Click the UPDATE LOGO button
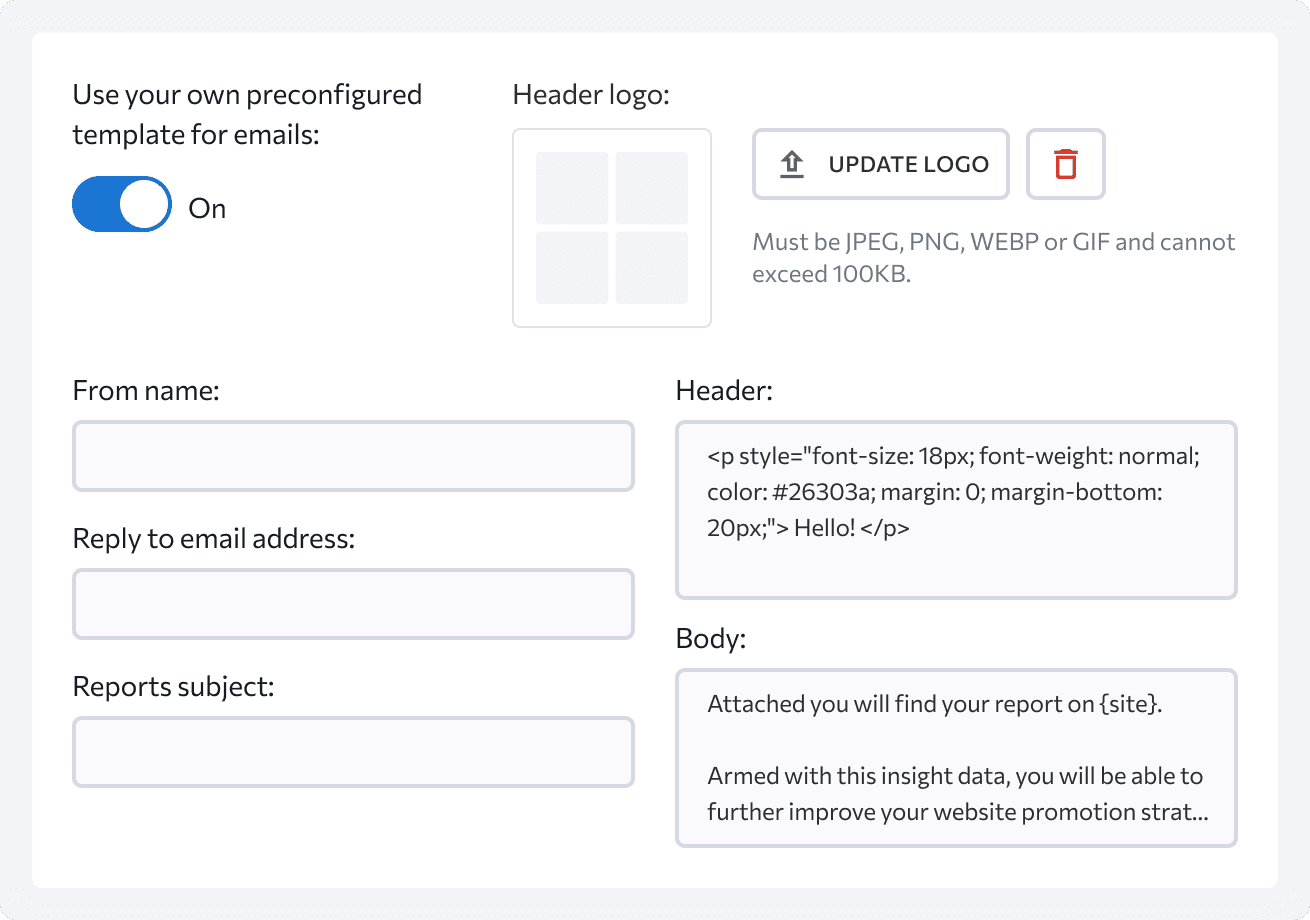1310x920 pixels. 880,164
